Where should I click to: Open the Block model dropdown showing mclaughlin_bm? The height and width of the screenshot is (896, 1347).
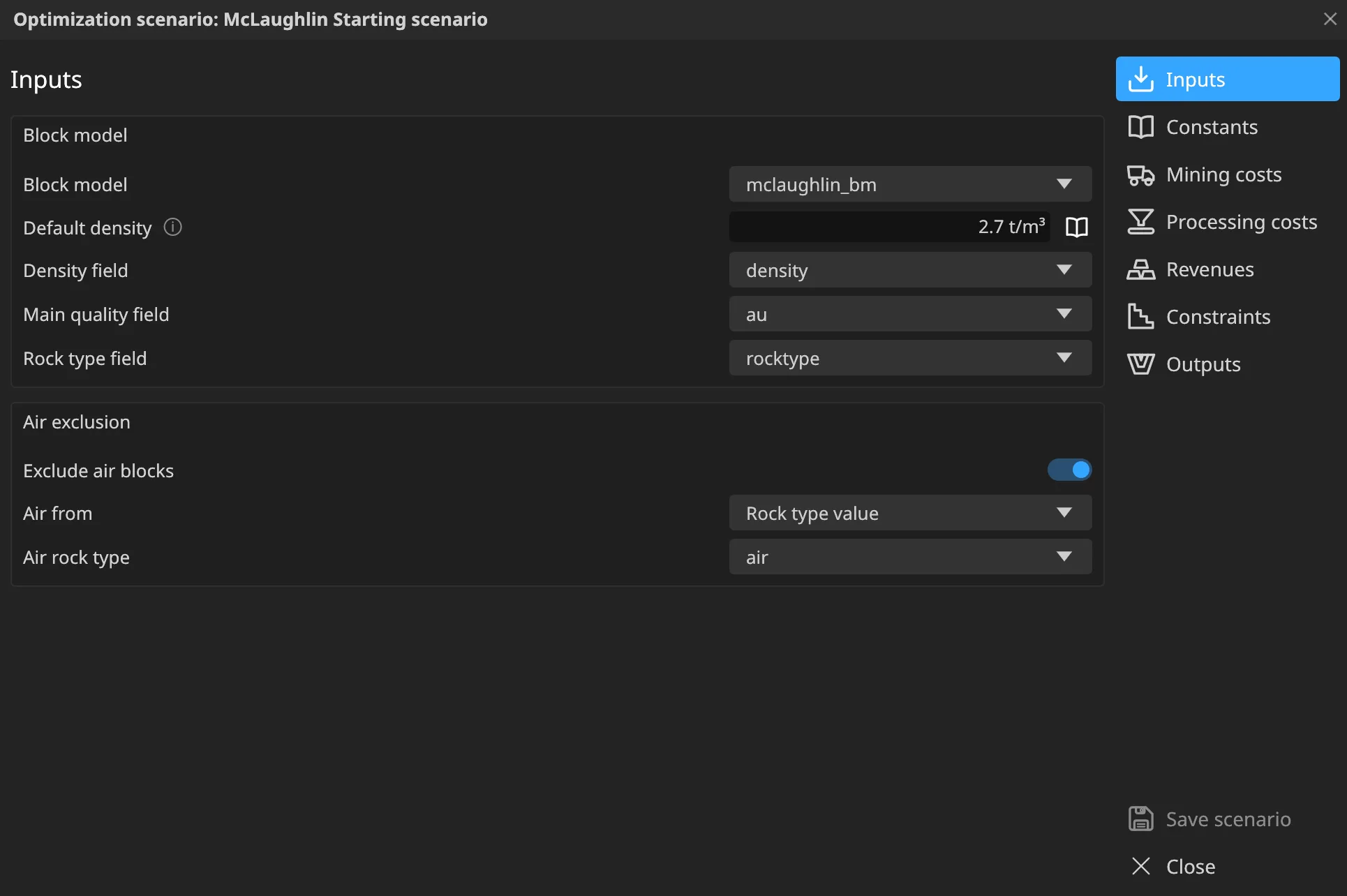pyautogui.click(x=910, y=184)
